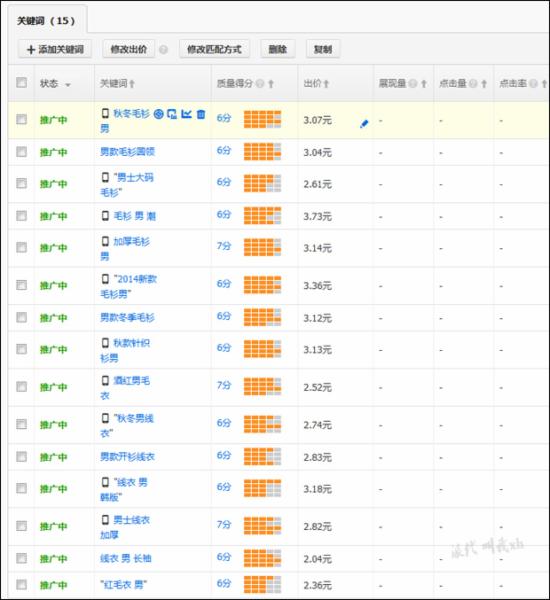Sort by the 质量得分 column arrow
550x600 pixels.
coord(271,84)
